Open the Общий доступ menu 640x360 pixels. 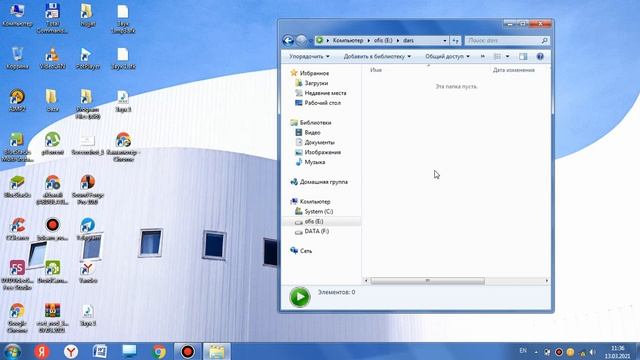(x=447, y=56)
